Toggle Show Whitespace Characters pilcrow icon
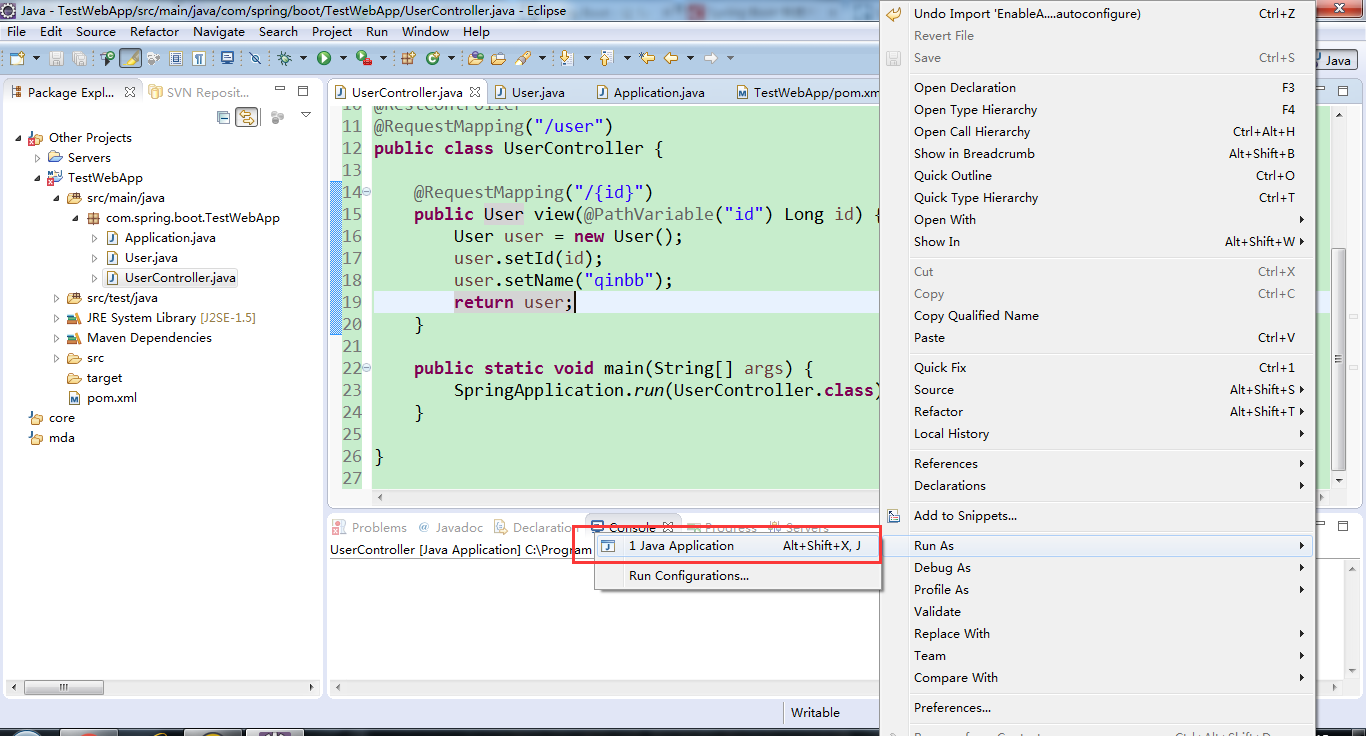1366x736 pixels. coord(199,59)
